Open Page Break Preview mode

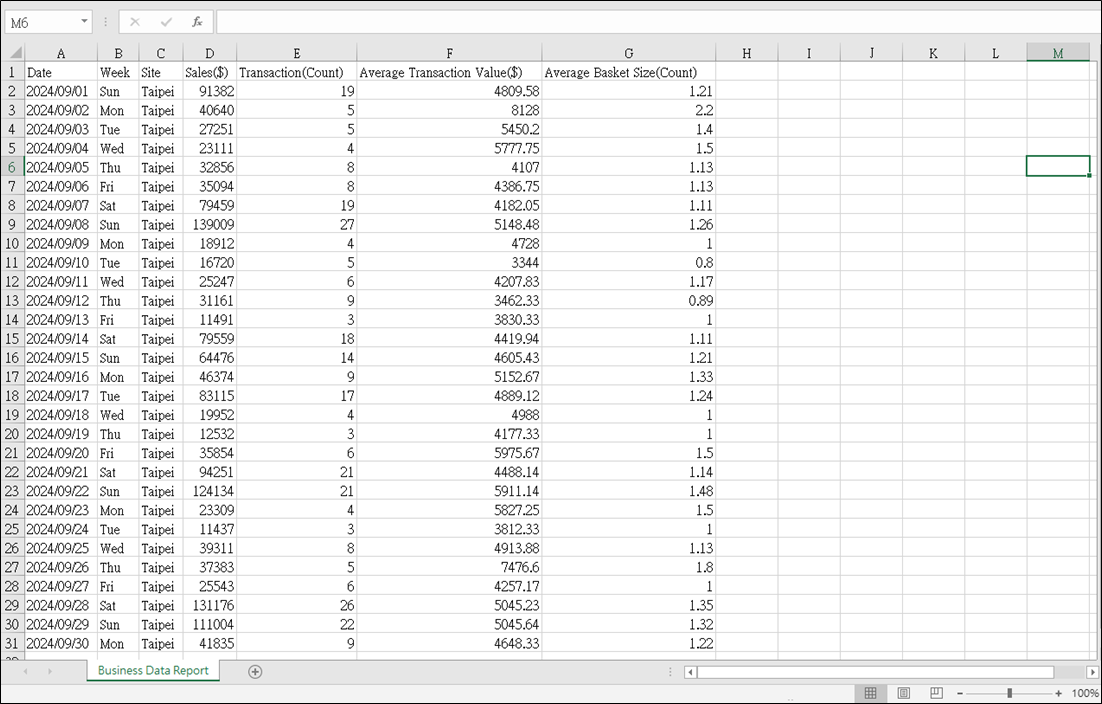tap(935, 693)
